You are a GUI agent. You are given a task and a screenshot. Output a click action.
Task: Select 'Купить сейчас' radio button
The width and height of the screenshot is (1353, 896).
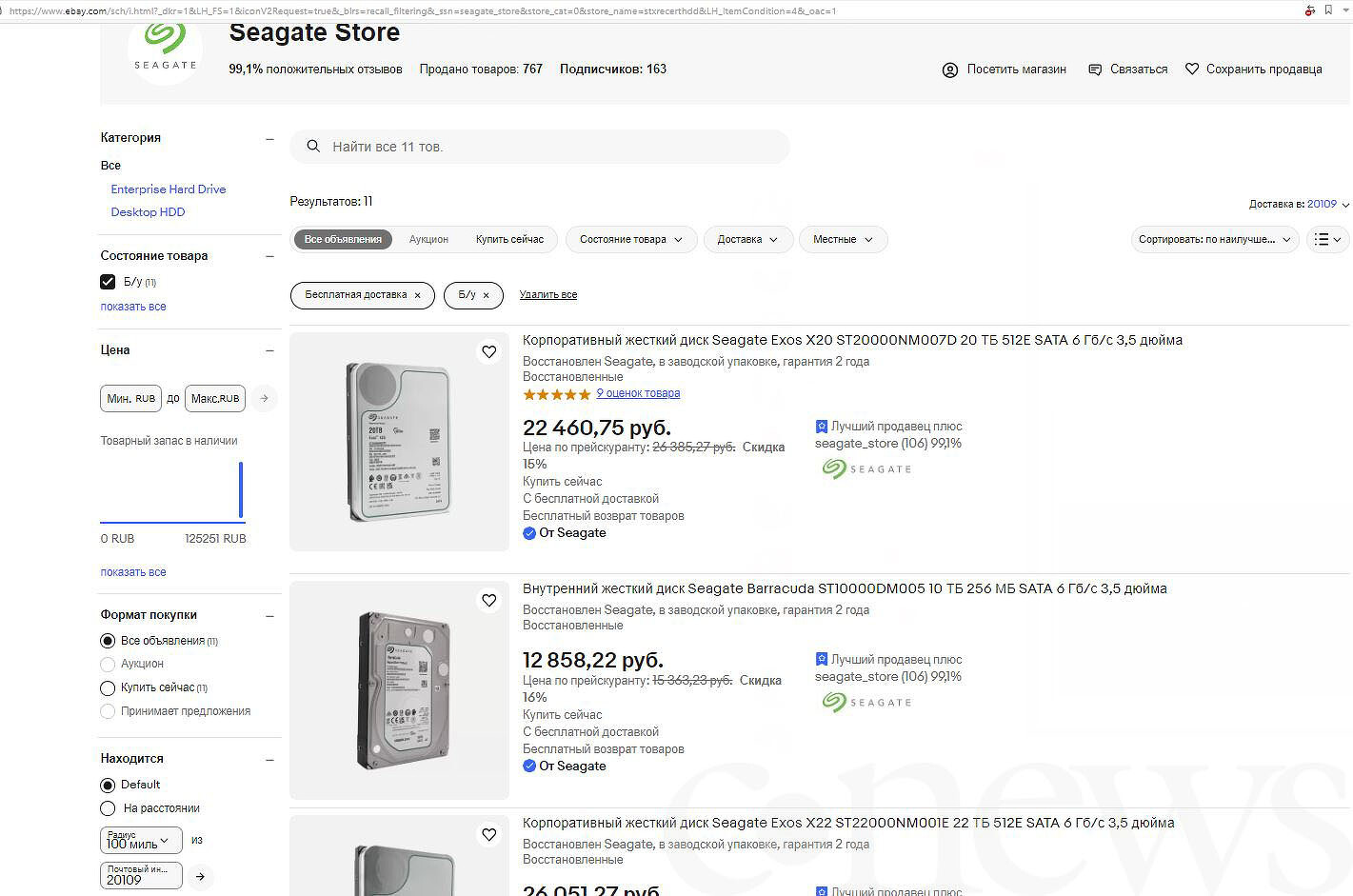108,687
